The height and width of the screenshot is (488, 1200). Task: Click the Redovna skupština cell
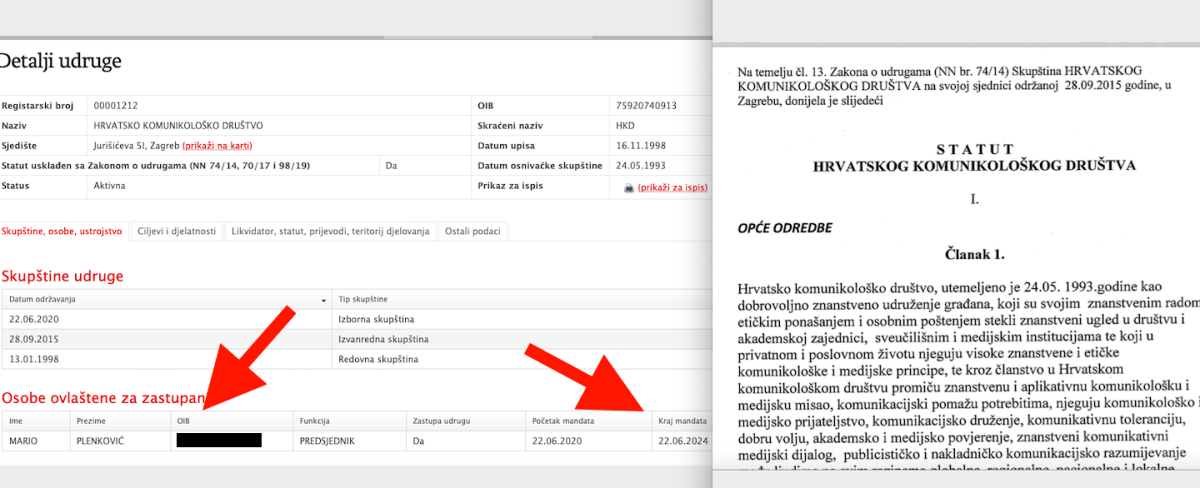click(521, 358)
